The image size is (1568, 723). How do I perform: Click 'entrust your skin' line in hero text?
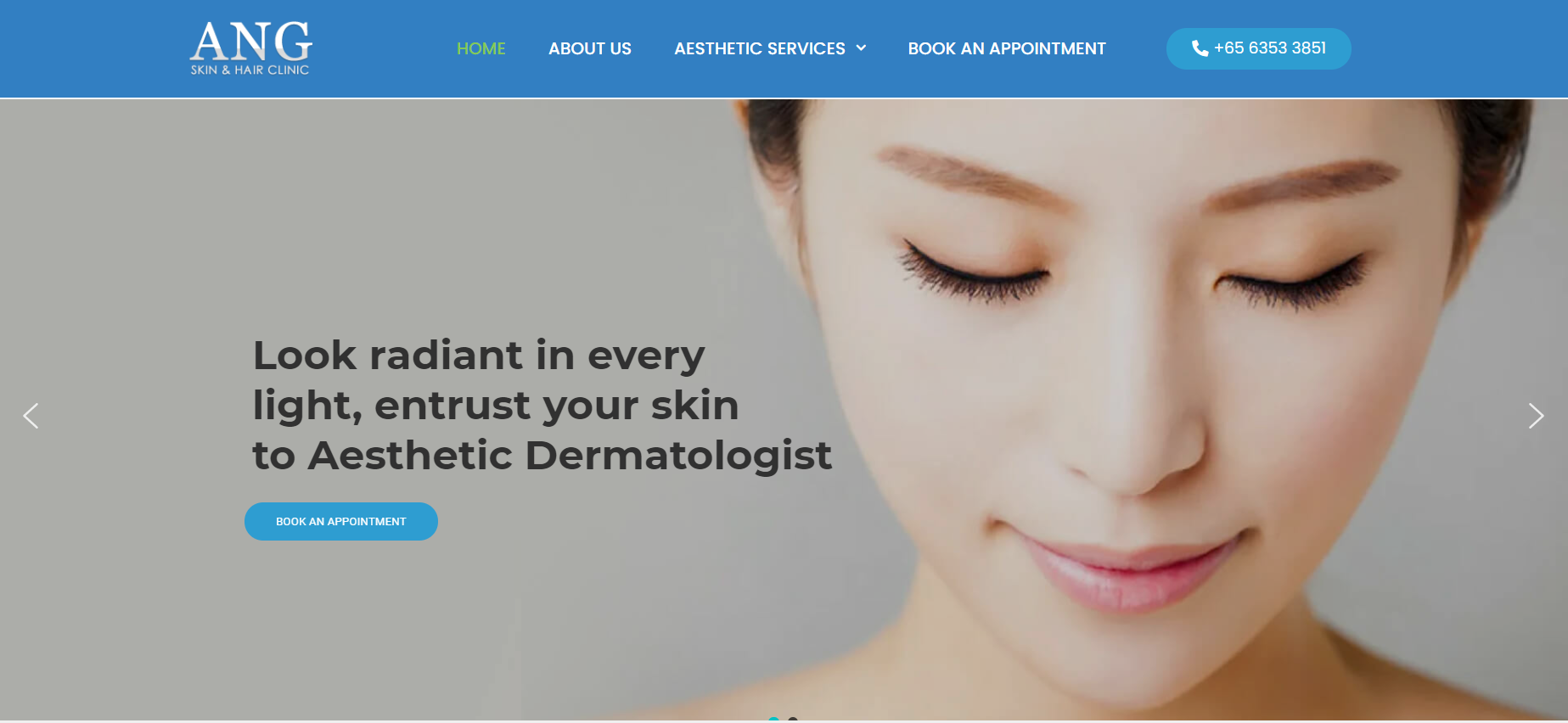[557, 405]
